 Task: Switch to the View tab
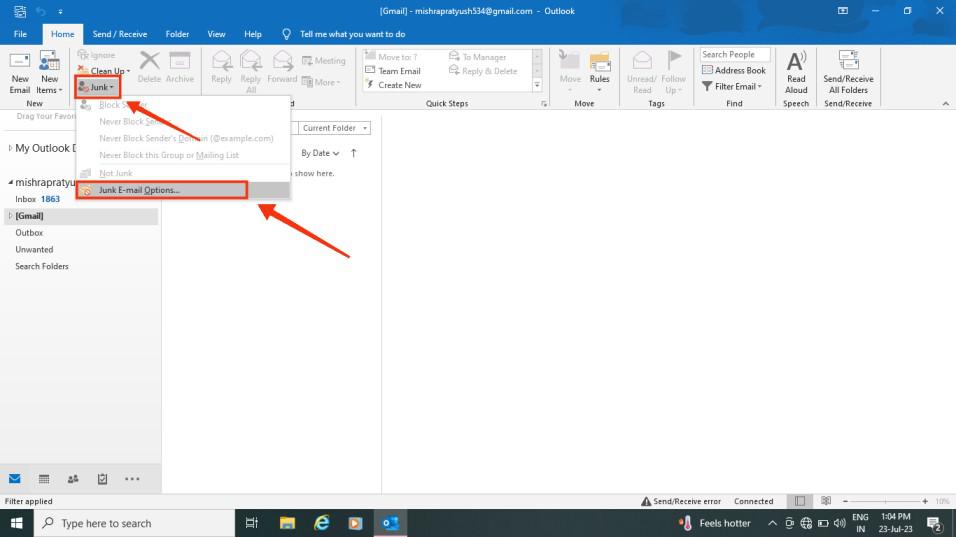click(216, 34)
